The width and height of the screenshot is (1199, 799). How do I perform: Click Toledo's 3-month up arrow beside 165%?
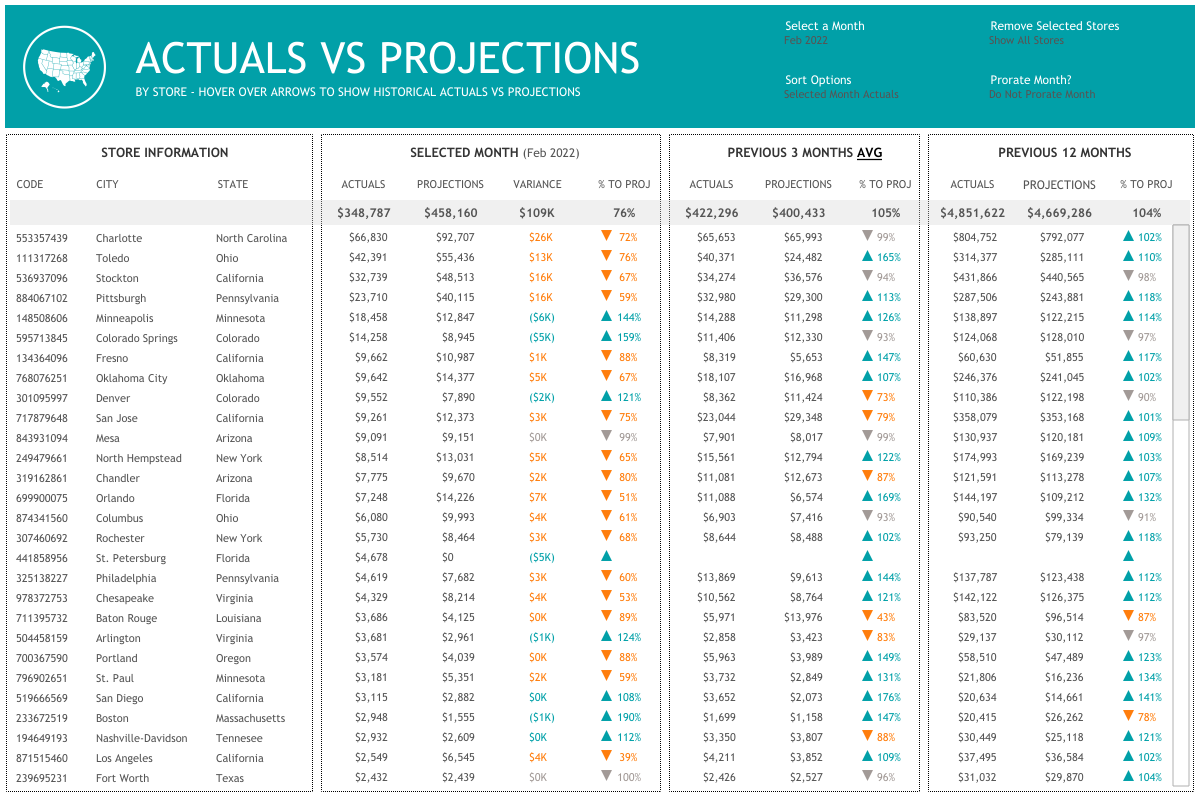click(x=867, y=256)
